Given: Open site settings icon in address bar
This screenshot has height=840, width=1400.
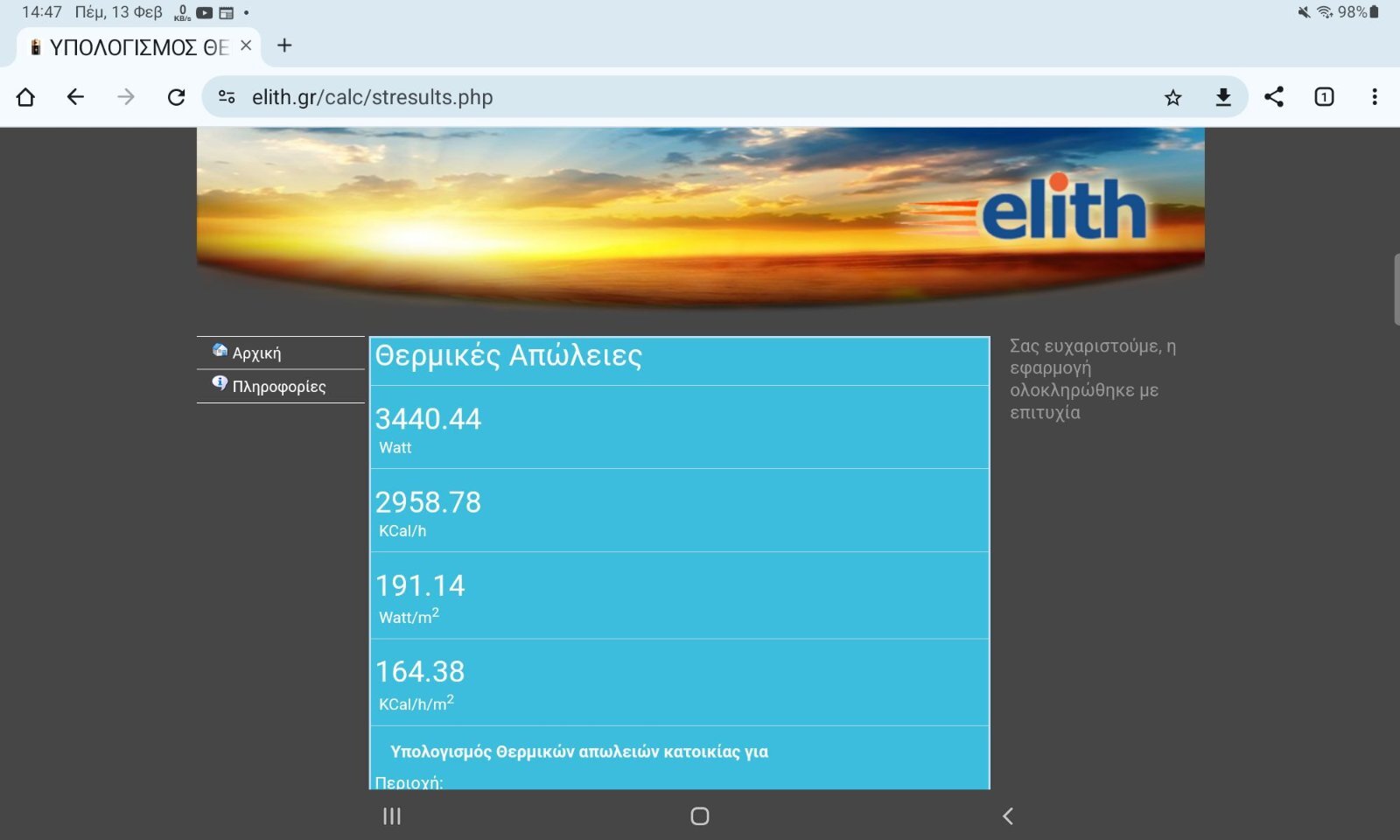Looking at the screenshot, I should pos(227,97).
